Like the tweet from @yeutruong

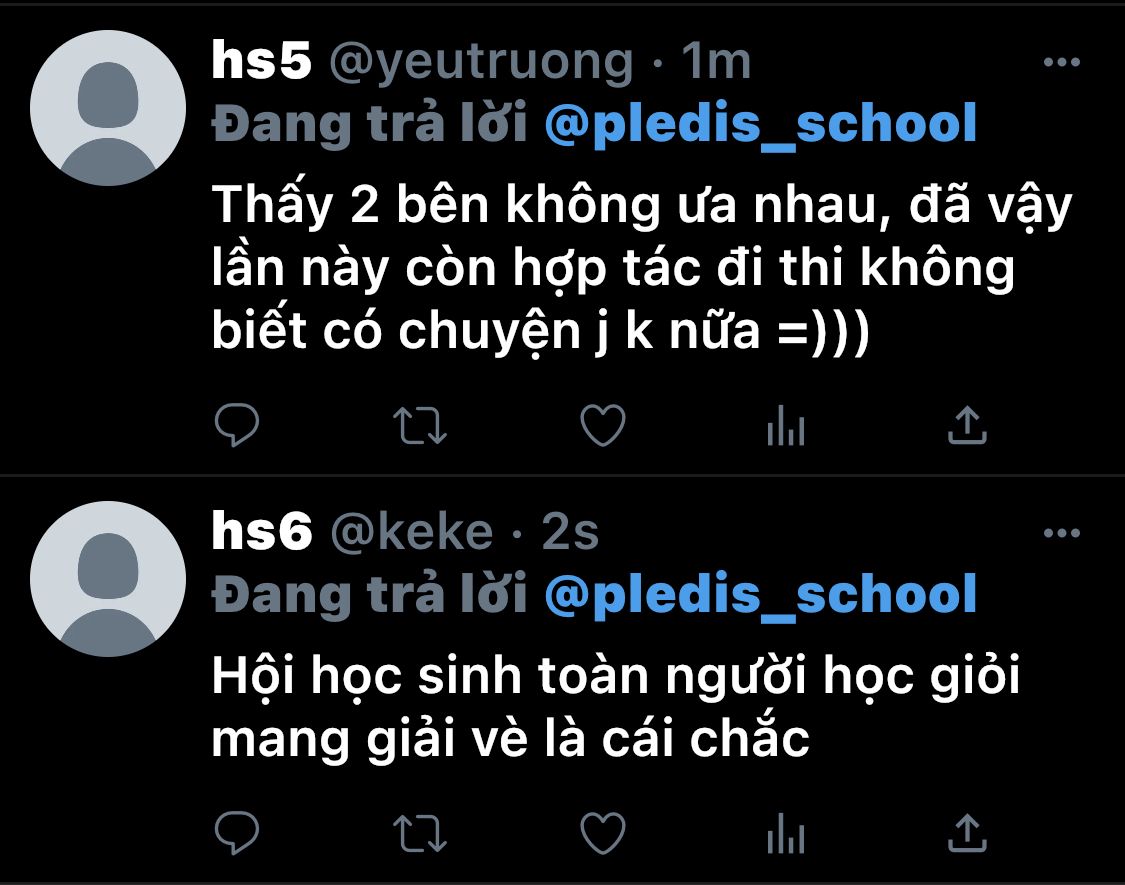tap(603, 425)
